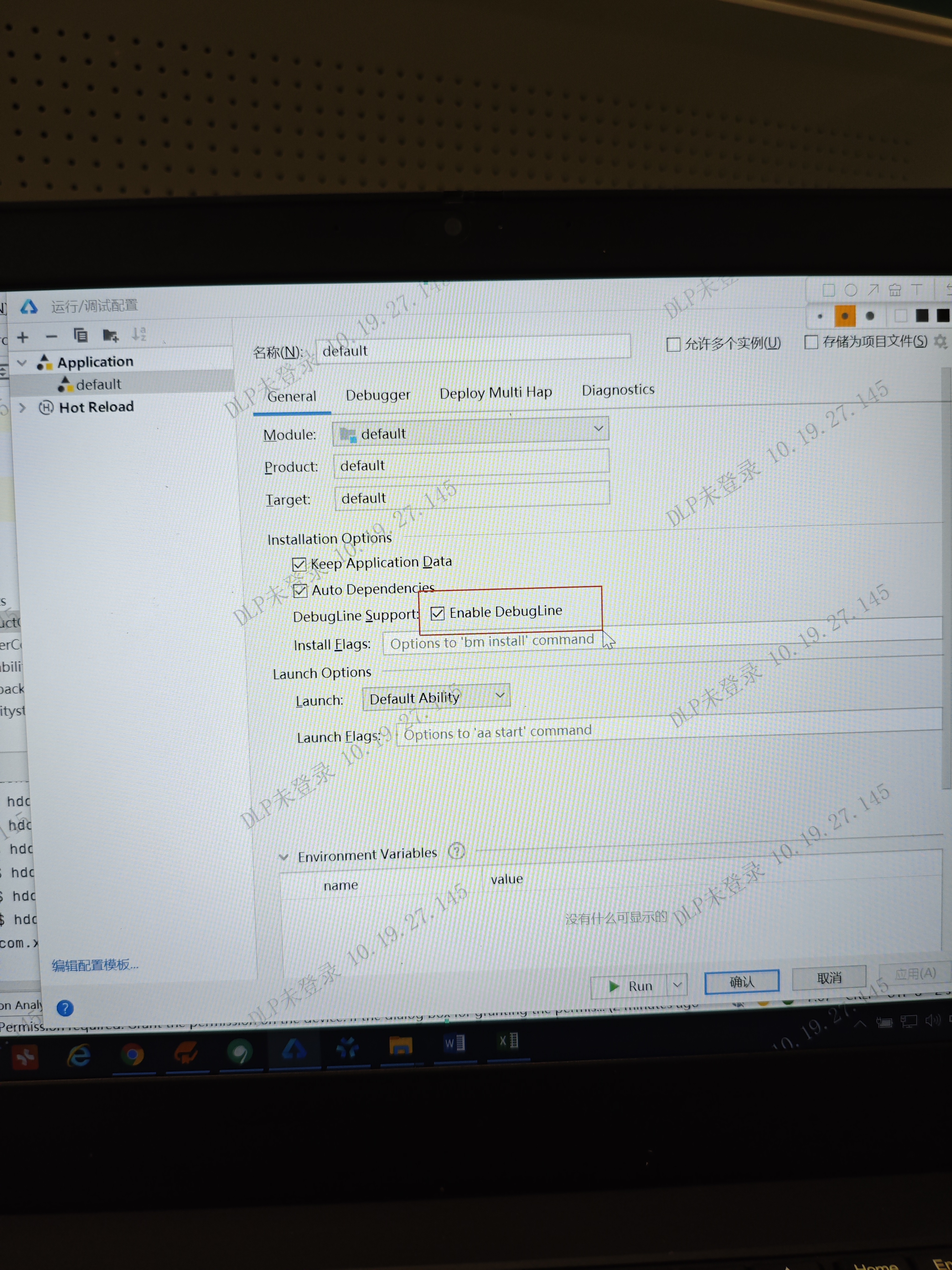Screen dimensions: 952x1270
Task: Choose the text annotation tool
Action: pos(916,289)
